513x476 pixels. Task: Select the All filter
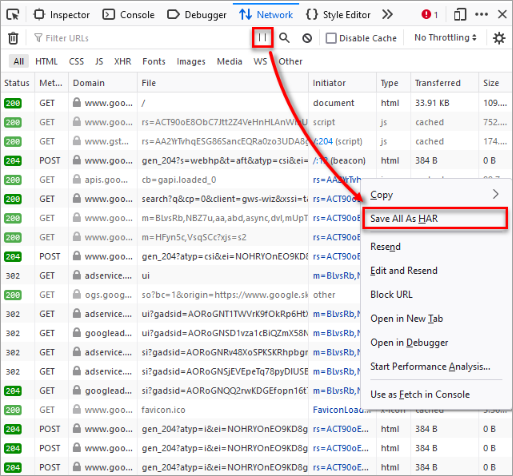[x=19, y=61]
